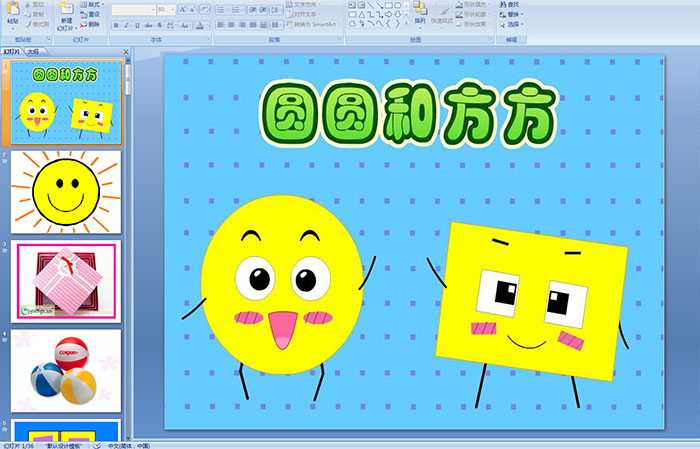Toggle Underline formatting
Screen dimensions: 700x449
(x=137, y=25)
